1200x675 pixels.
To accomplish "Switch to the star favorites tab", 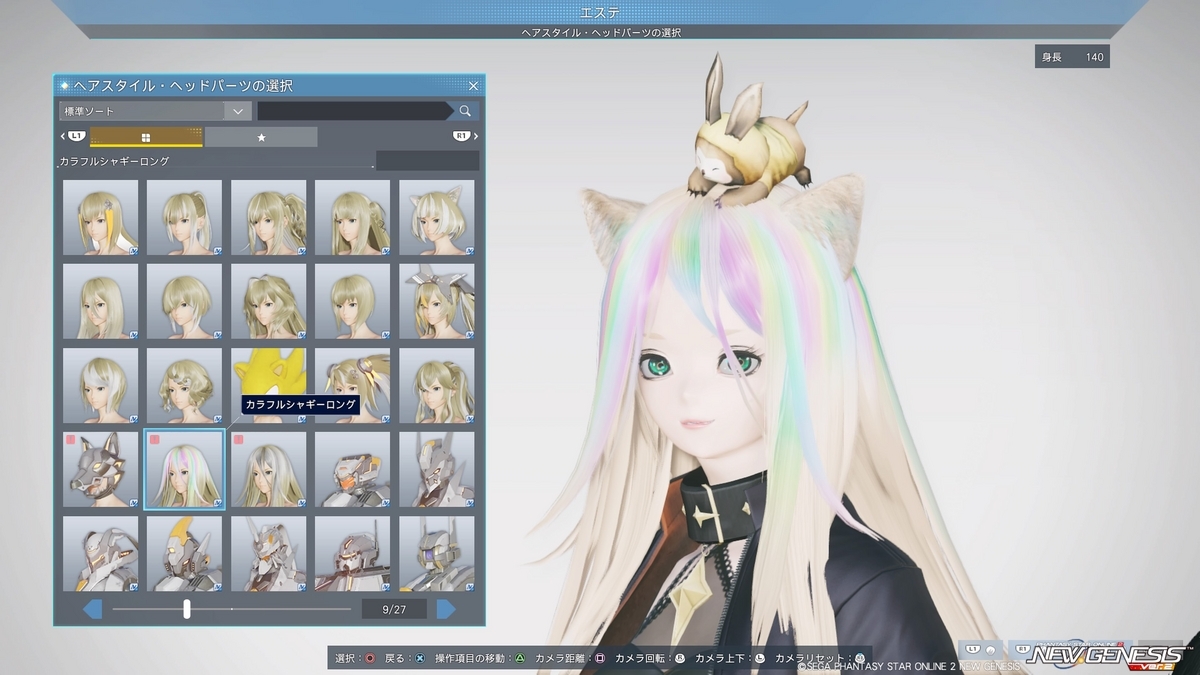I will [261, 137].
